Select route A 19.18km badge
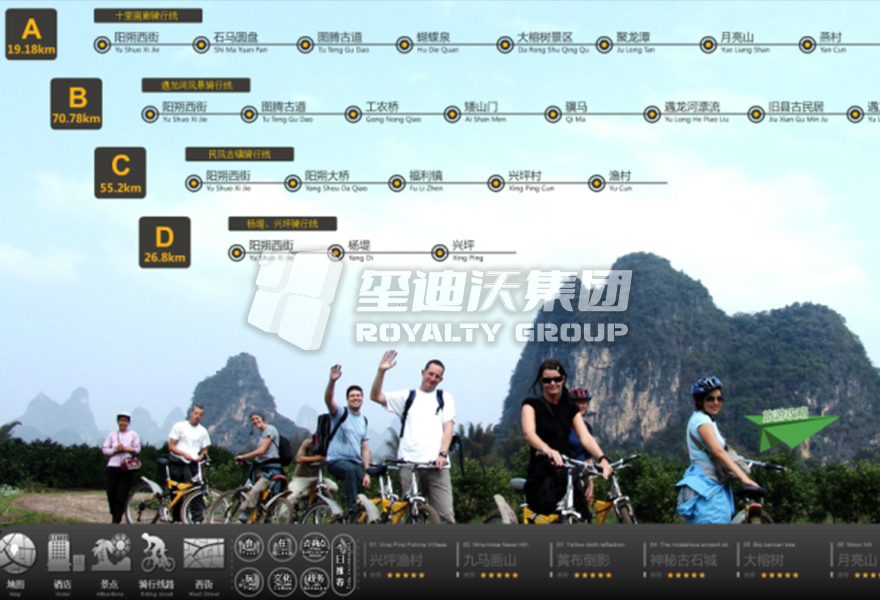This screenshot has width=880, height=600. [31, 34]
